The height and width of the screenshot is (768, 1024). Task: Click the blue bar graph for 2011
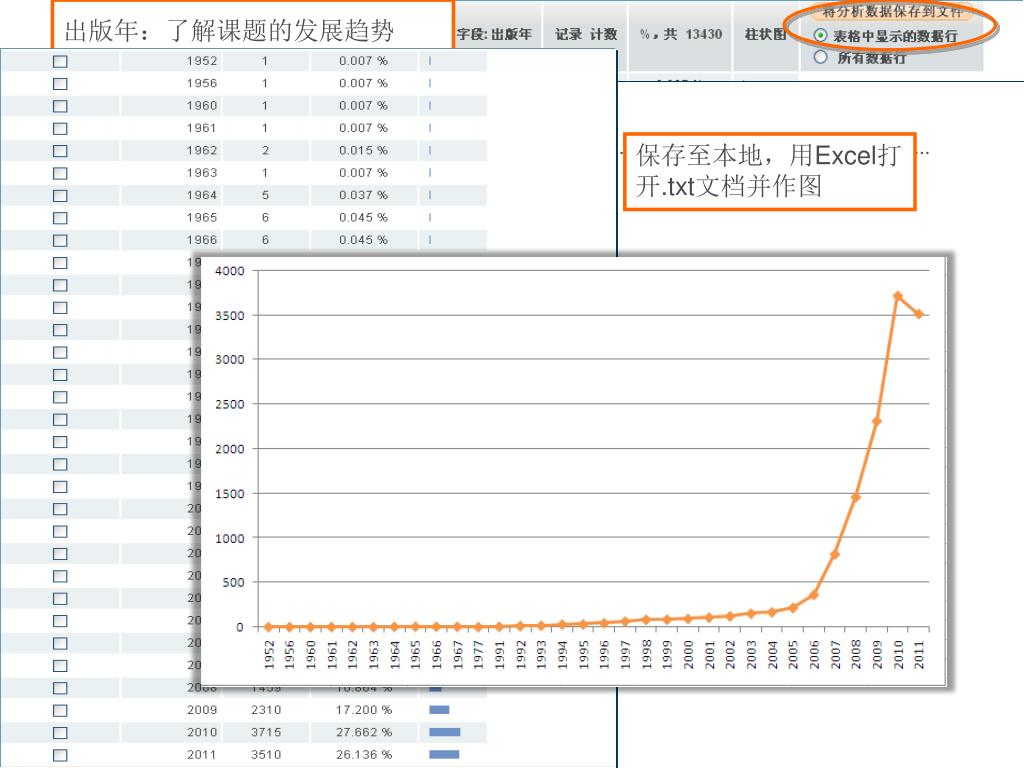coord(444,754)
